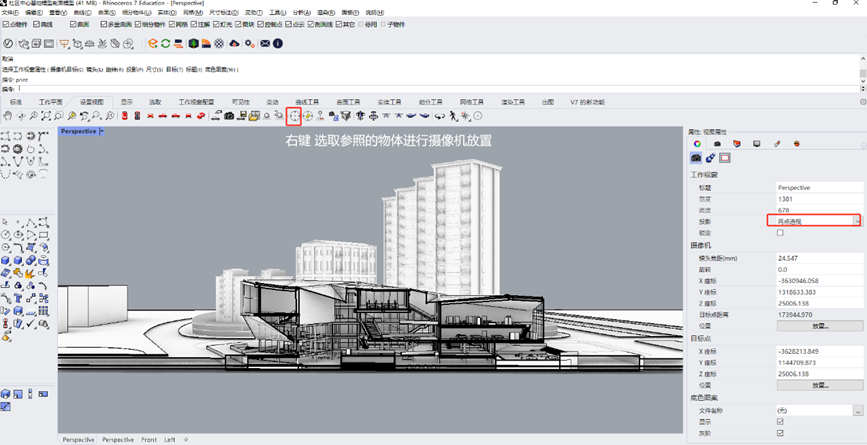Toggle the 其它 filter checkbox

point(339,24)
